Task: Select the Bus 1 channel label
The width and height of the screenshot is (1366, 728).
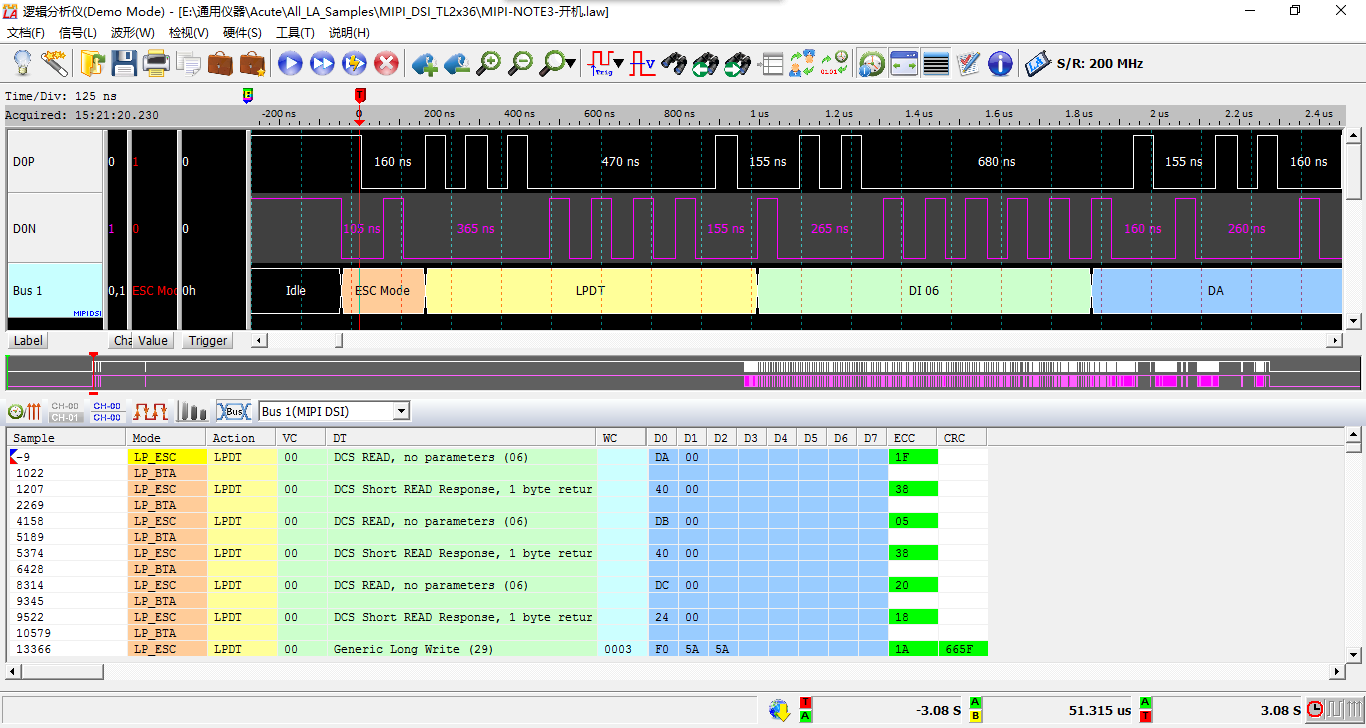Action: tap(55, 291)
